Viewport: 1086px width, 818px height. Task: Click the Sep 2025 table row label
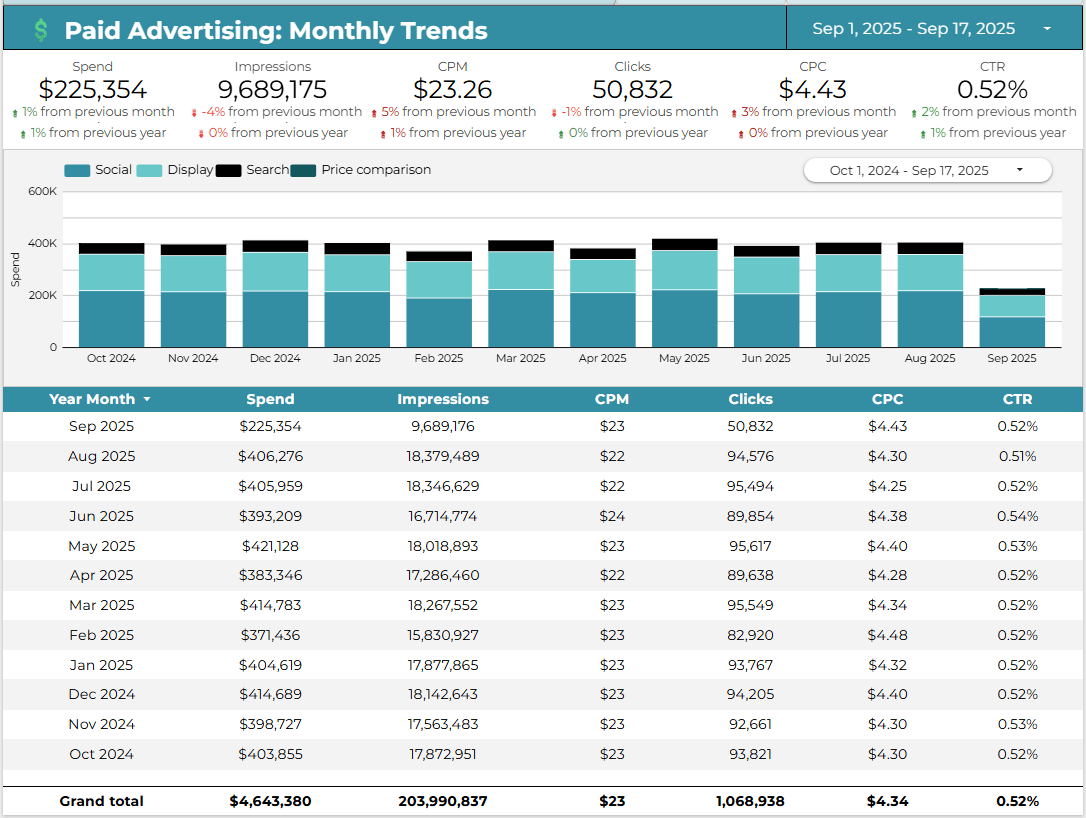click(x=101, y=426)
